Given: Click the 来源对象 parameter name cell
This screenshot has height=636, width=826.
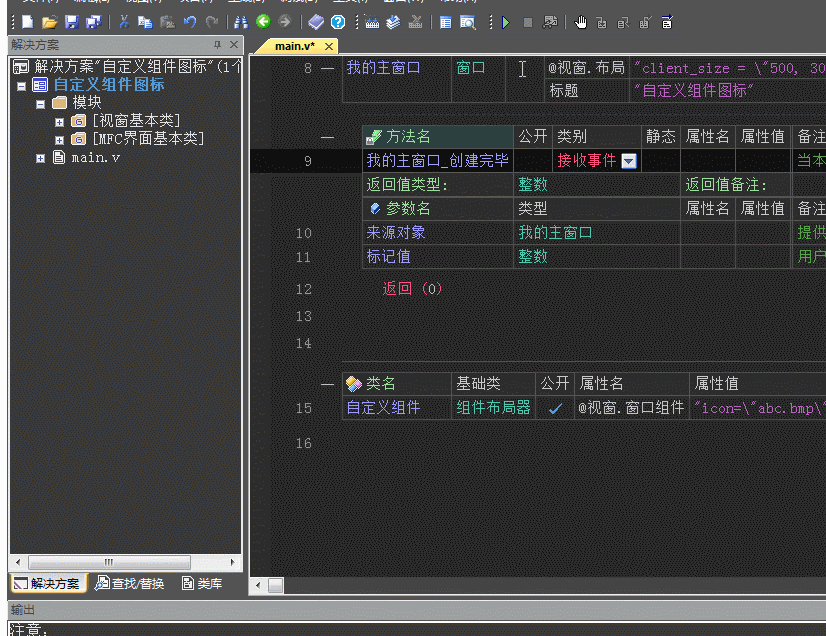Looking at the screenshot, I should 438,232.
